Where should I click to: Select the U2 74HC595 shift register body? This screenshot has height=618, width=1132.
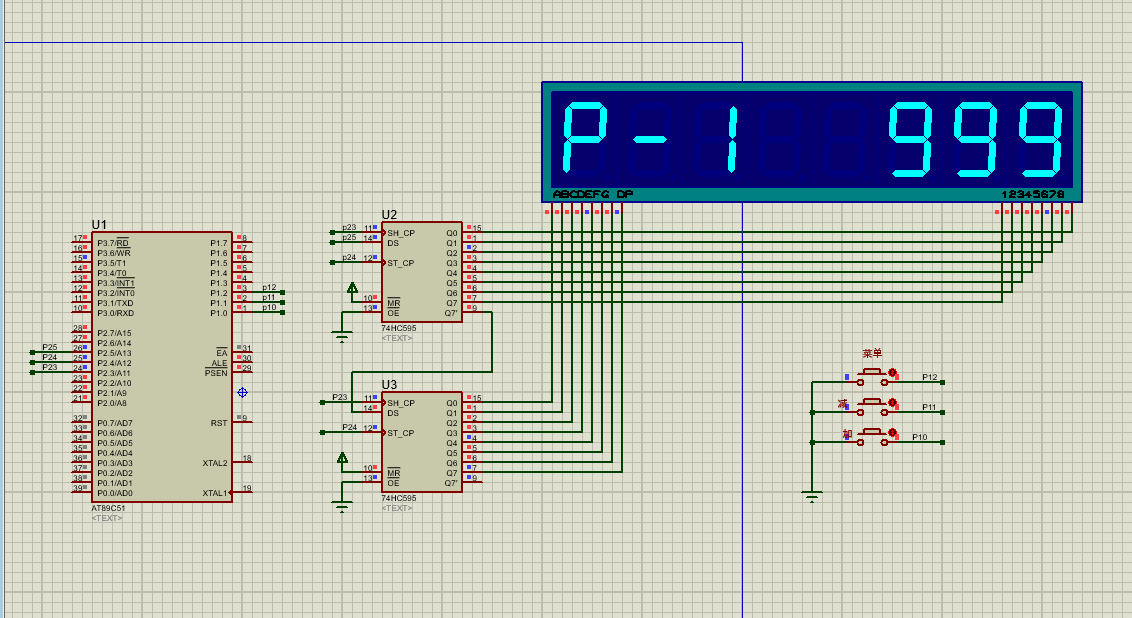pyautogui.click(x=422, y=271)
